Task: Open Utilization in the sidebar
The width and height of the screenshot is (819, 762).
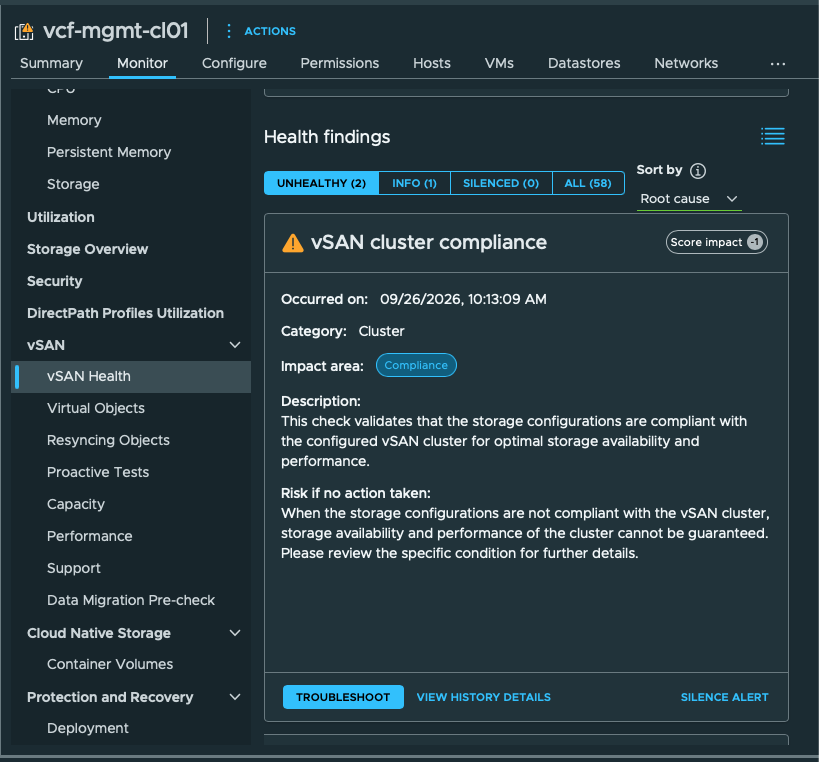Action: 61,217
